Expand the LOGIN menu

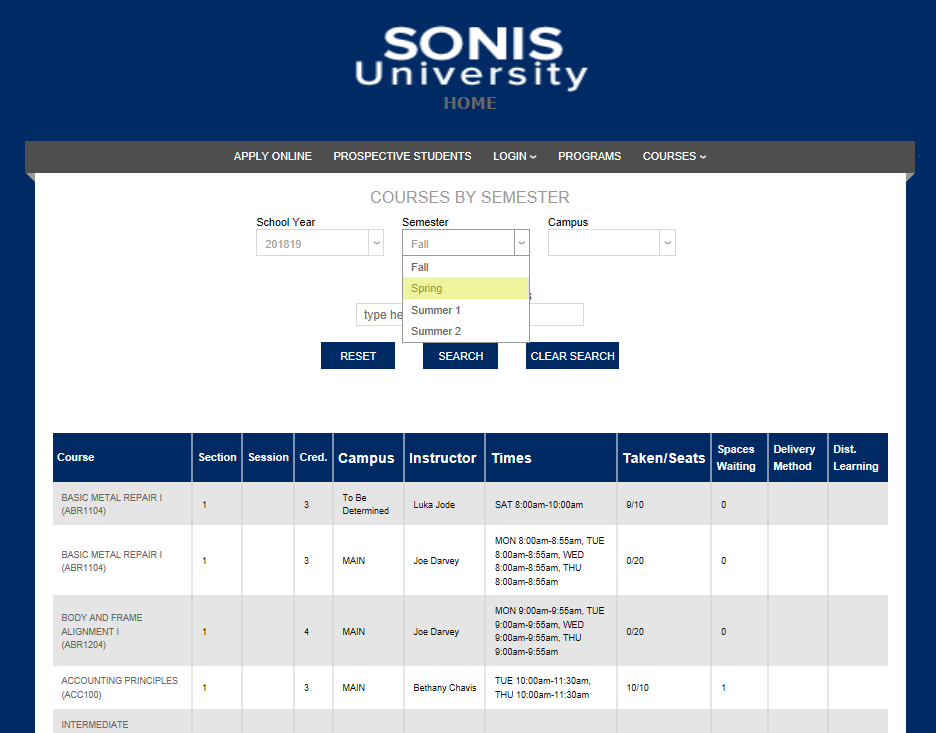pos(514,156)
